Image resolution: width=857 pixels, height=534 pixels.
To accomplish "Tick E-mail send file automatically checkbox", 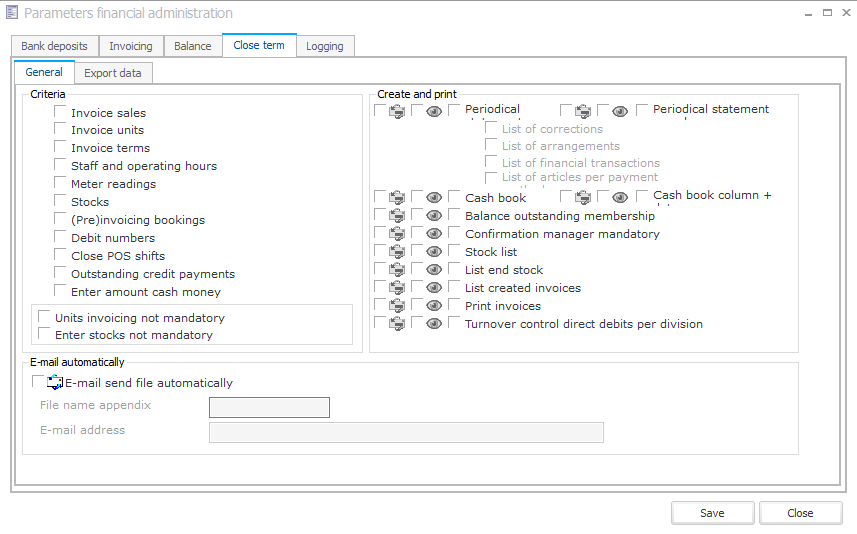I will pyautogui.click(x=38, y=381).
